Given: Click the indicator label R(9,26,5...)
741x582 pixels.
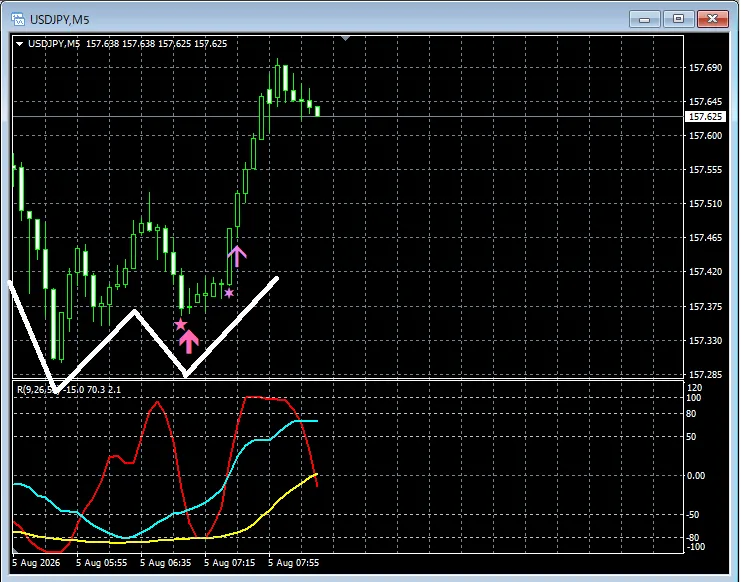Looking at the screenshot, I should click(x=69, y=390).
